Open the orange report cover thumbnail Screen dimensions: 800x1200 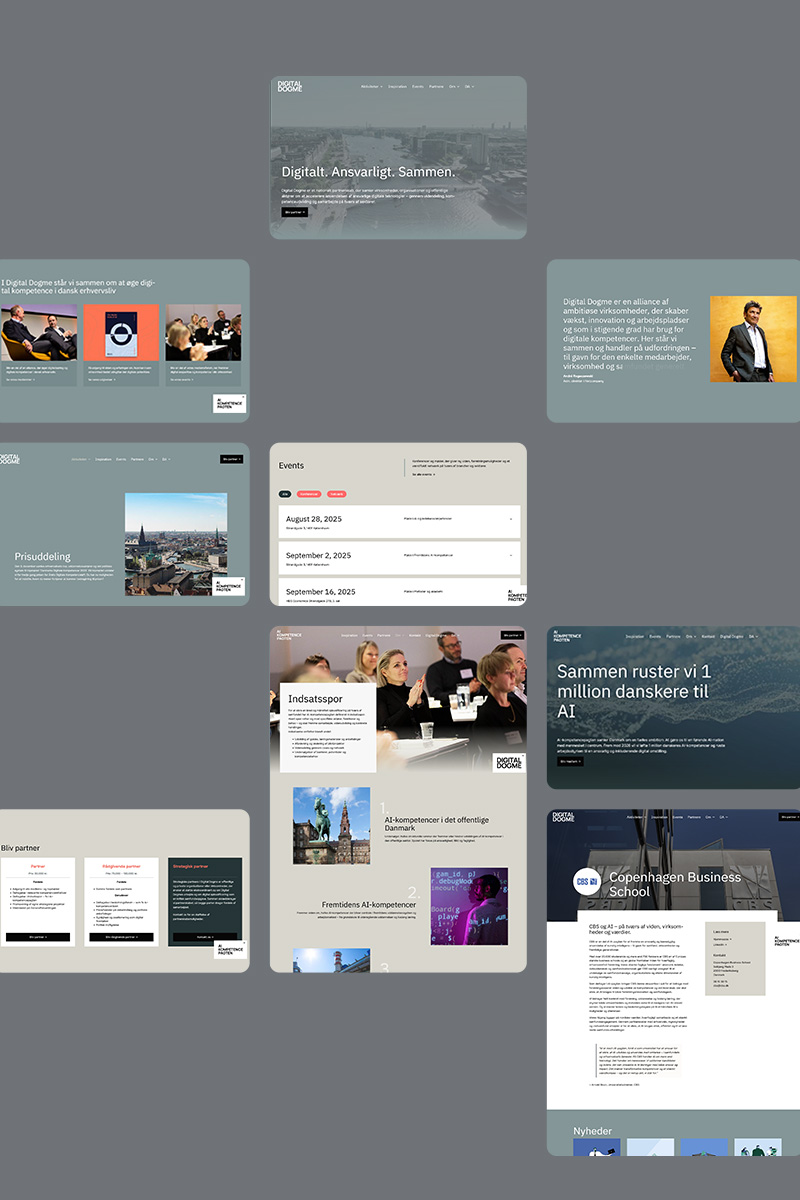click(121, 333)
